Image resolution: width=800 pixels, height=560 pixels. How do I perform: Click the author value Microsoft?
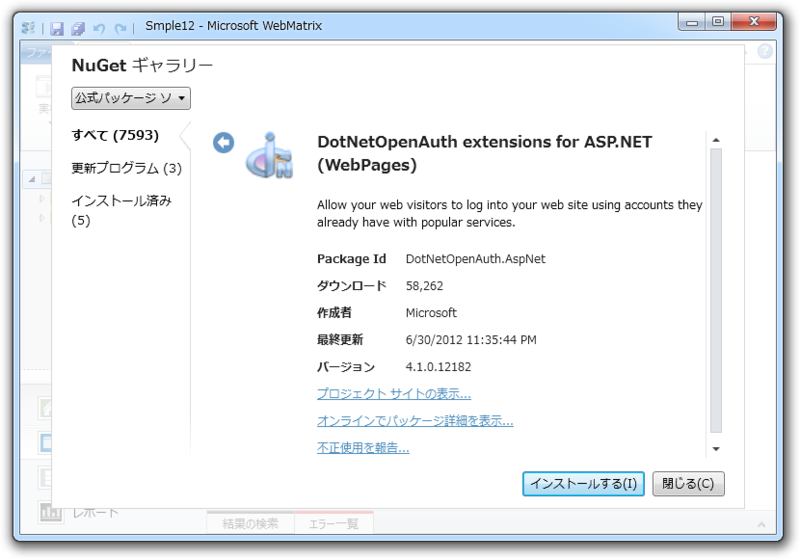tap(431, 313)
